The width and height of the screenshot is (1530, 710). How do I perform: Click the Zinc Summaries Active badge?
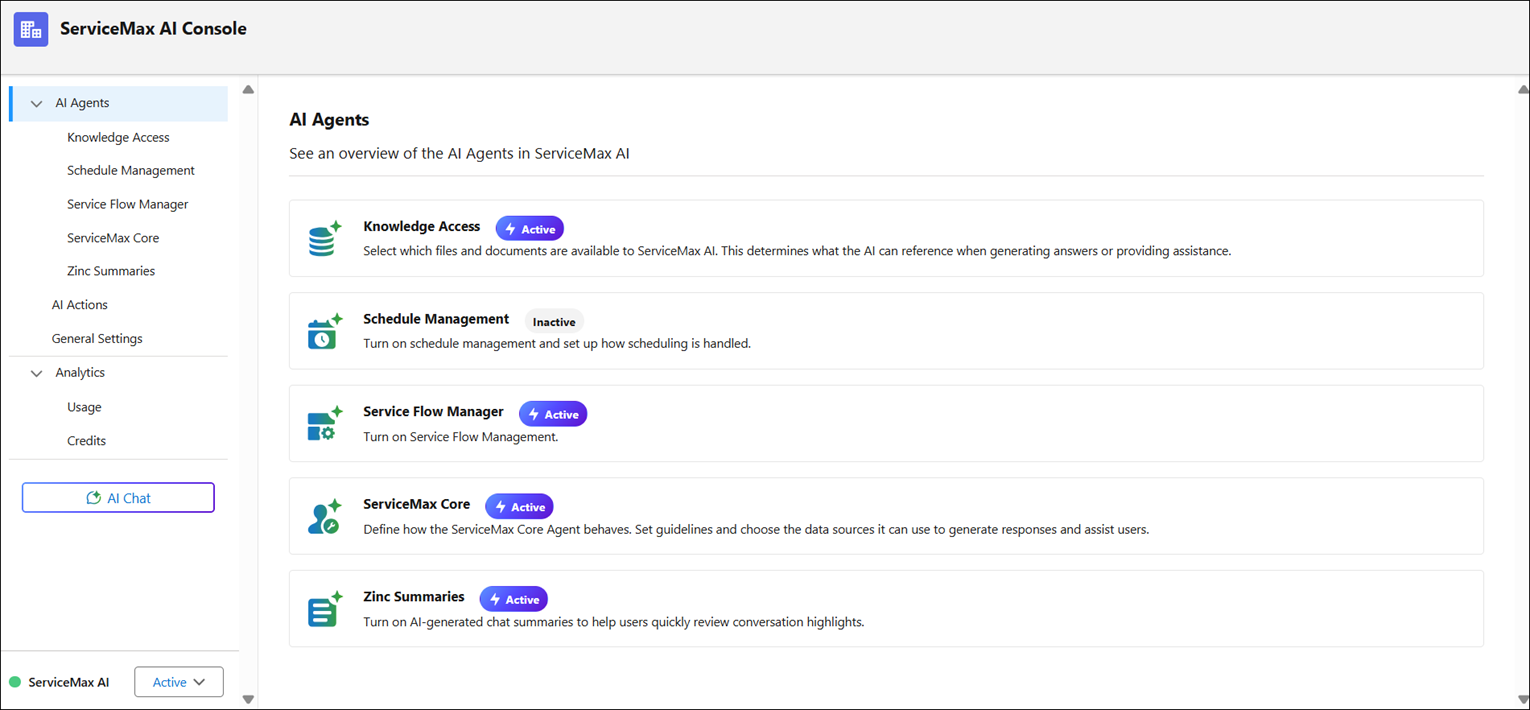(x=514, y=599)
